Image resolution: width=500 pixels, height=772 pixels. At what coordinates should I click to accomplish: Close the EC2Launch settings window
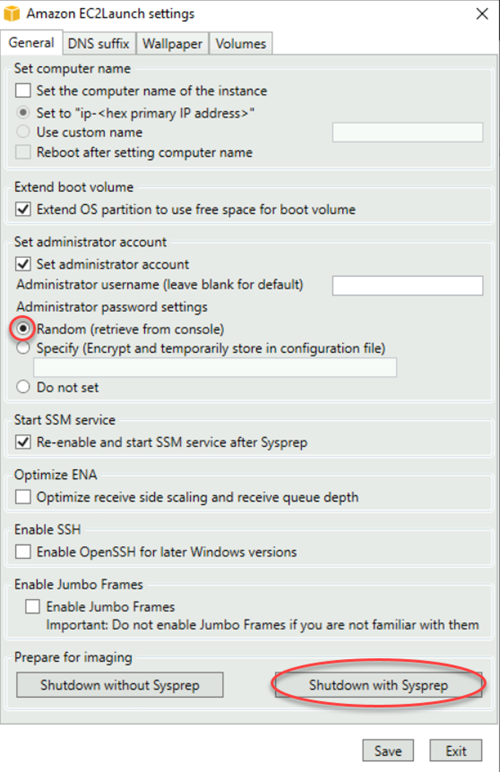pos(482,14)
